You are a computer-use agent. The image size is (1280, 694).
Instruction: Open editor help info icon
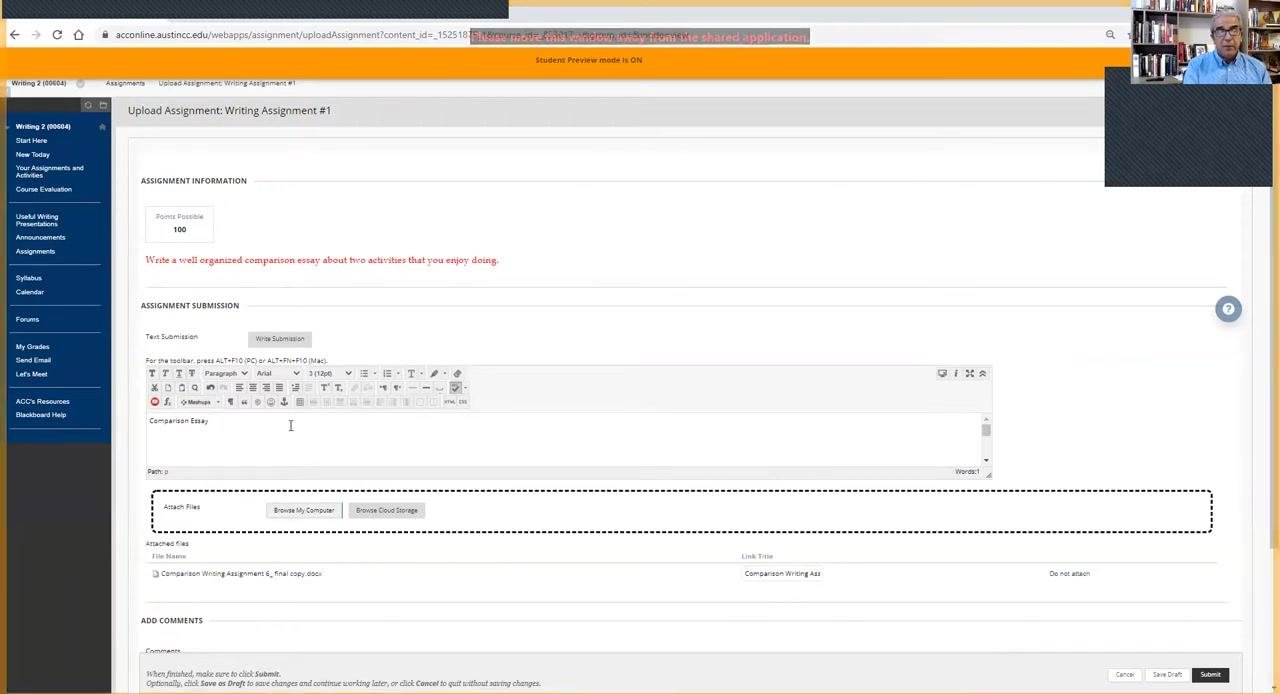point(956,373)
